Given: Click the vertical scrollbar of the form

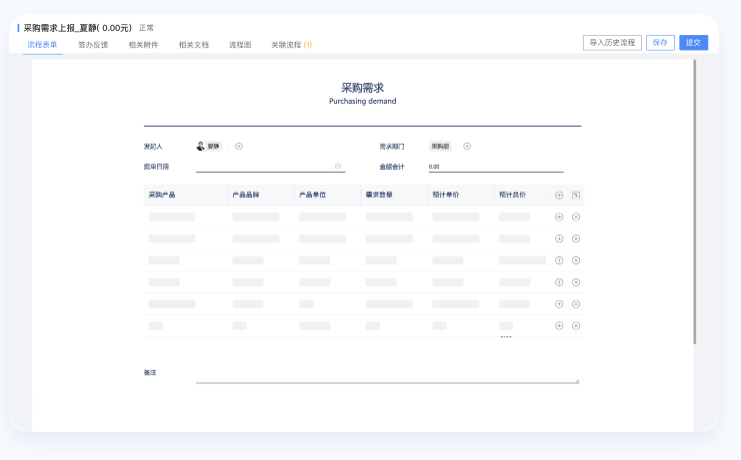Looking at the screenshot, I should pyautogui.click(x=695, y=200).
